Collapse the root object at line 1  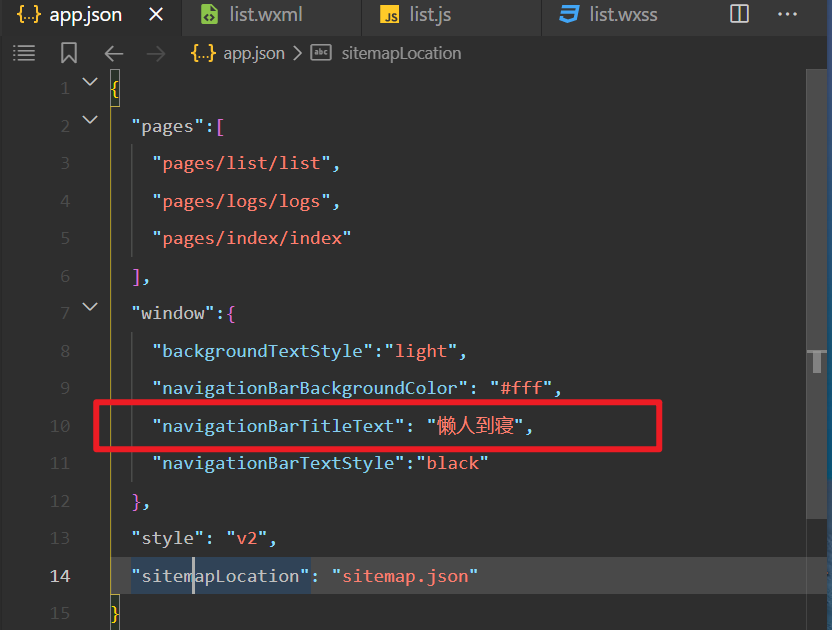(x=90, y=82)
